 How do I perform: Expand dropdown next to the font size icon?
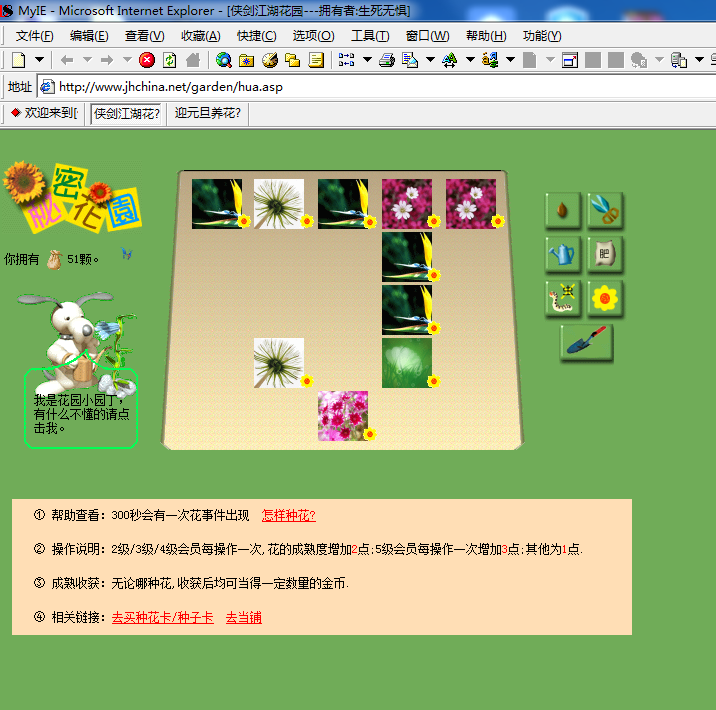(x=470, y=59)
